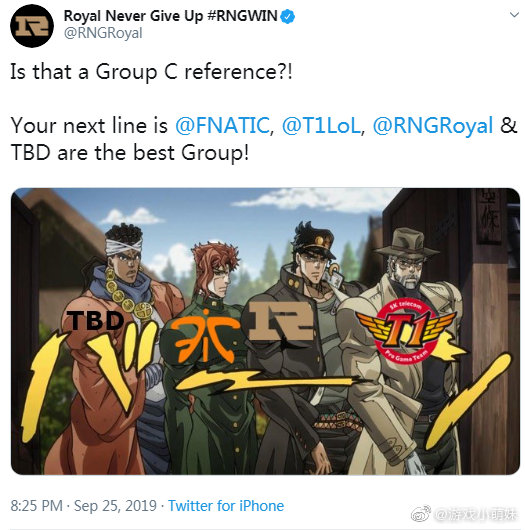Open the @FNATIC mention link

point(222,125)
